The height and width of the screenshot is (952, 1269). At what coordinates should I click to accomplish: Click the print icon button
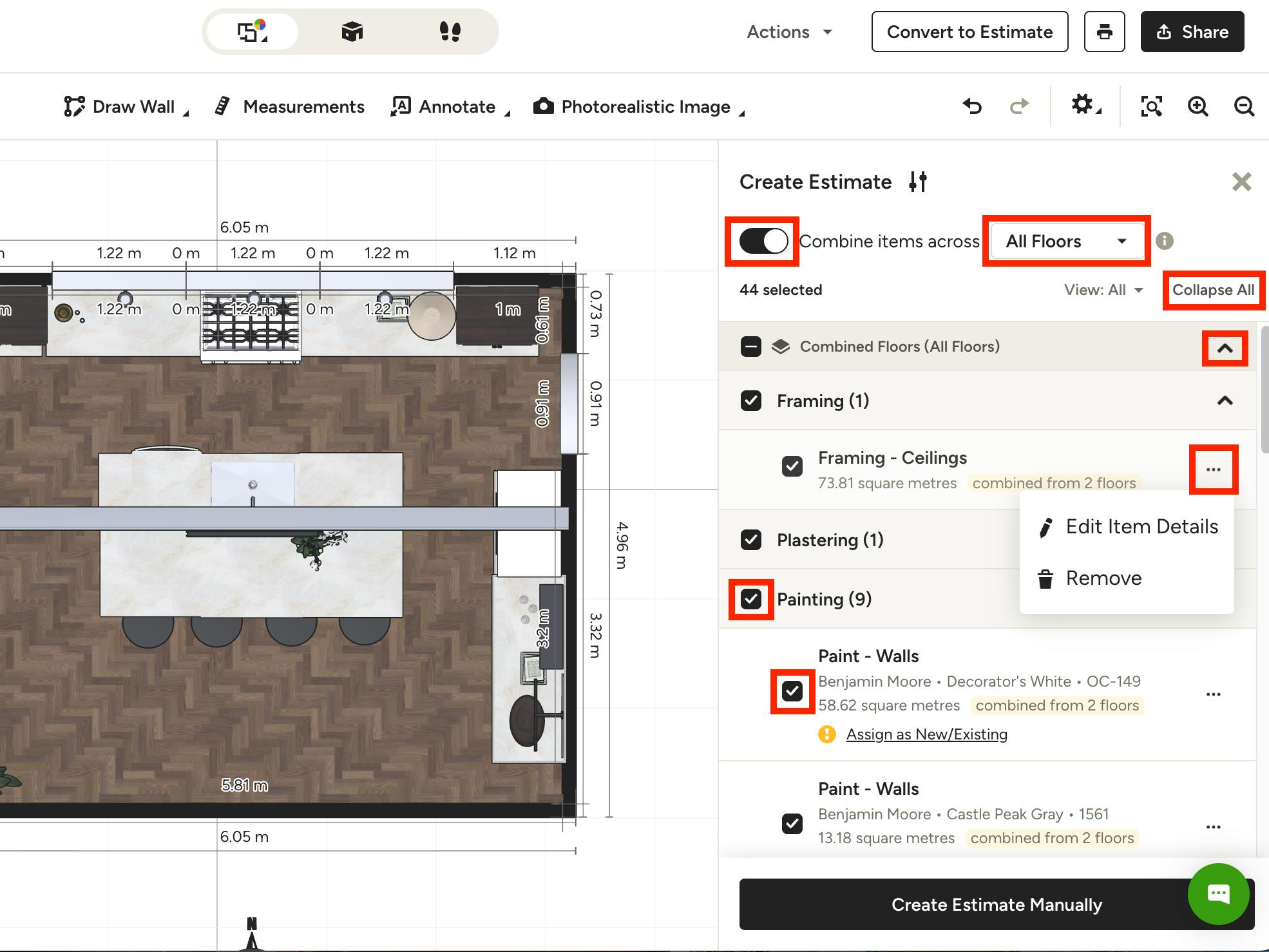point(1104,32)
